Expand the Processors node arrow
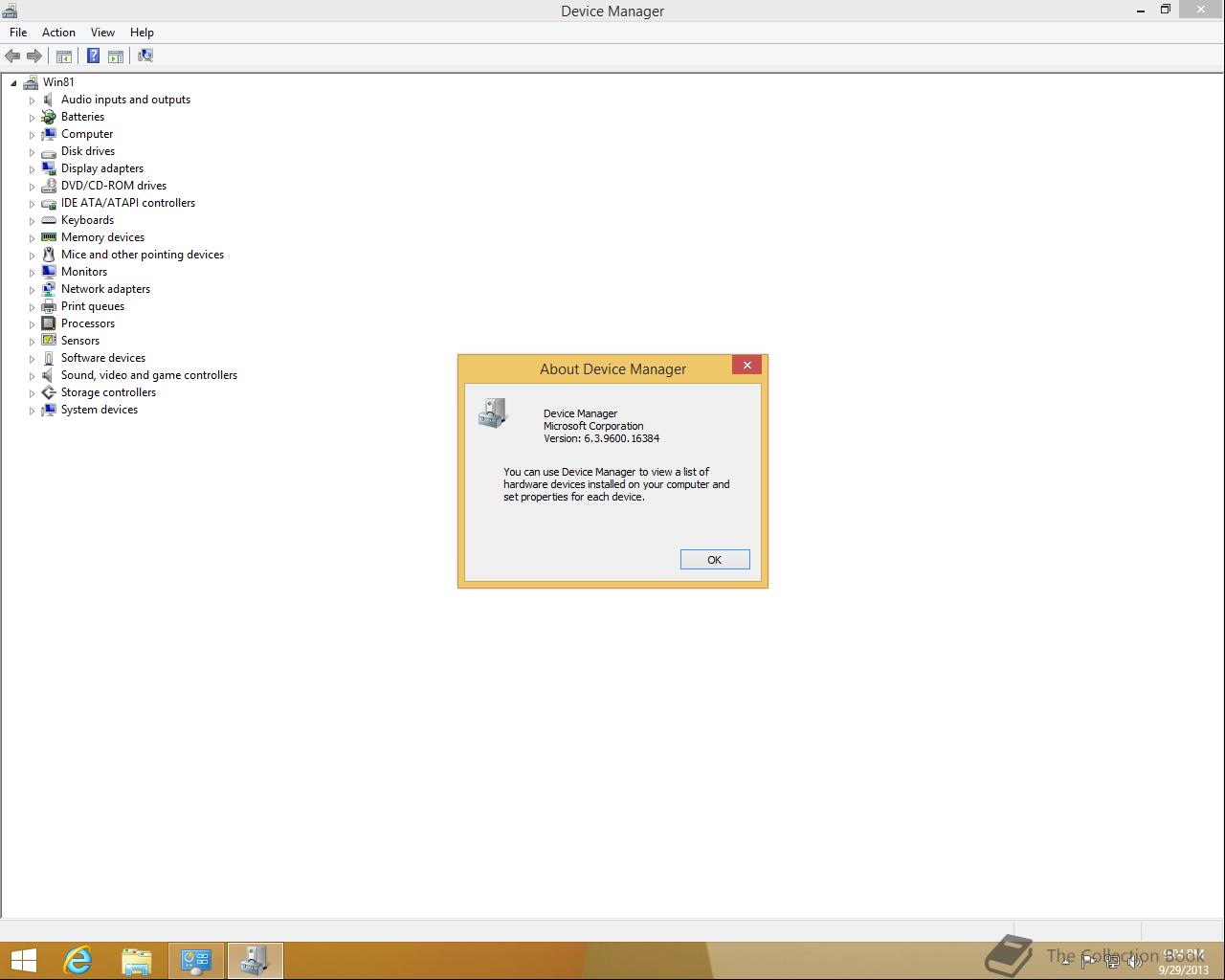The width and height of the screenshot is (1225, 980). point(32,324)
